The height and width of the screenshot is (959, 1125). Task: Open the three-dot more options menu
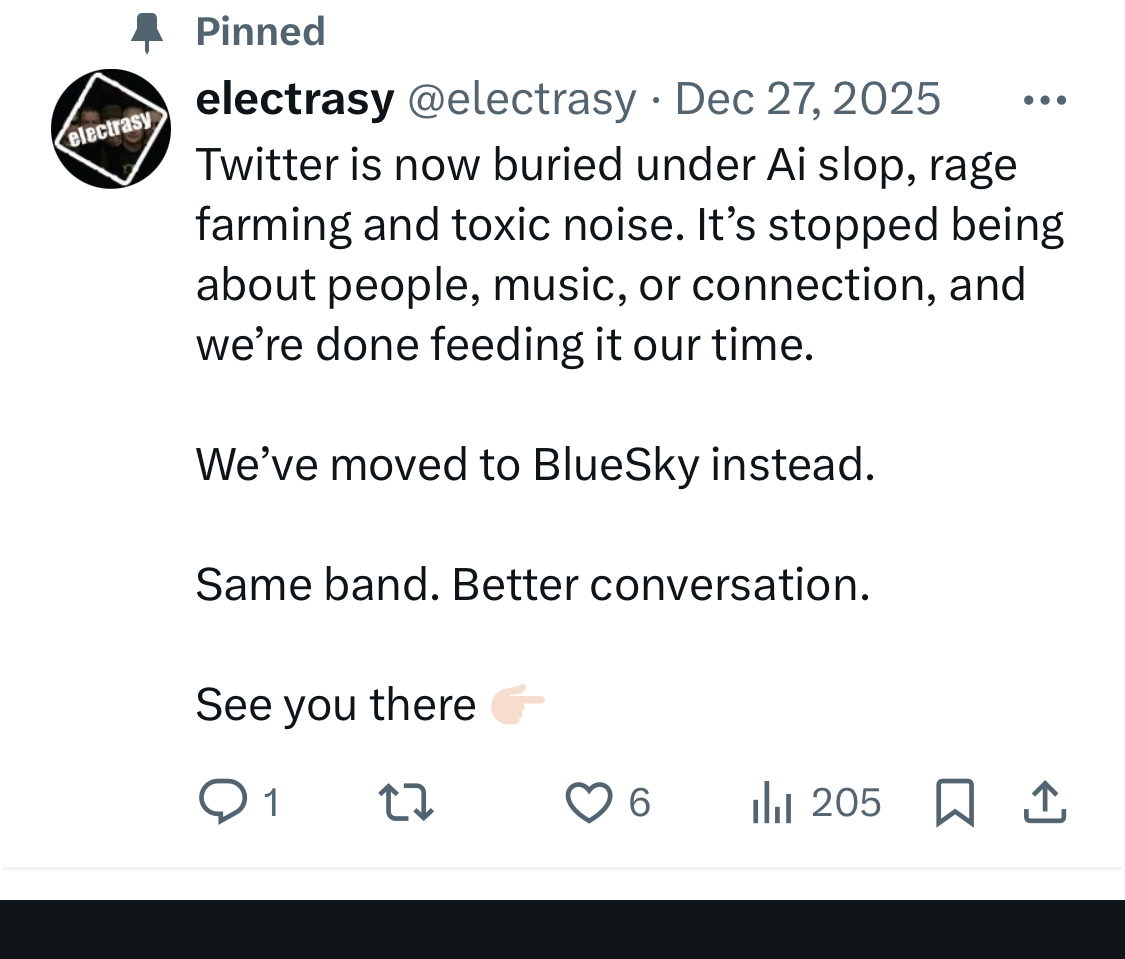pos(1045,100)
